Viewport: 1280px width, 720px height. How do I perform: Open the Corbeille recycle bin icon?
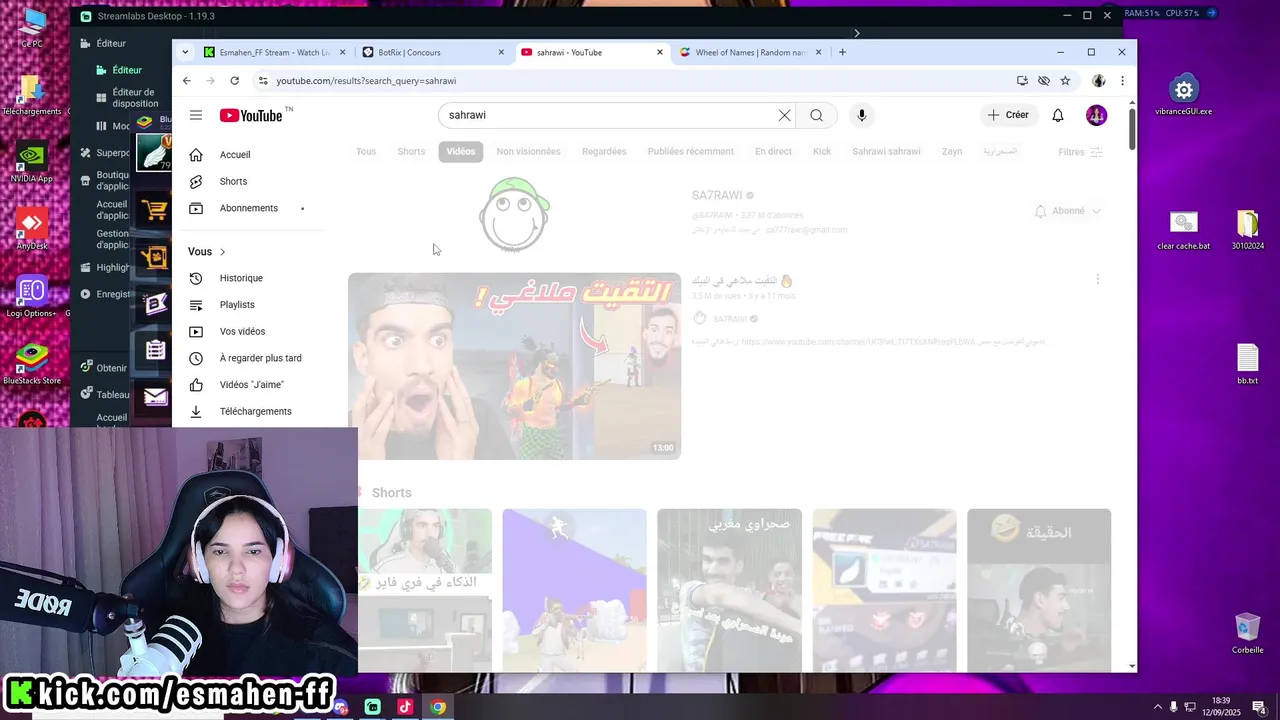[1247, 634]
